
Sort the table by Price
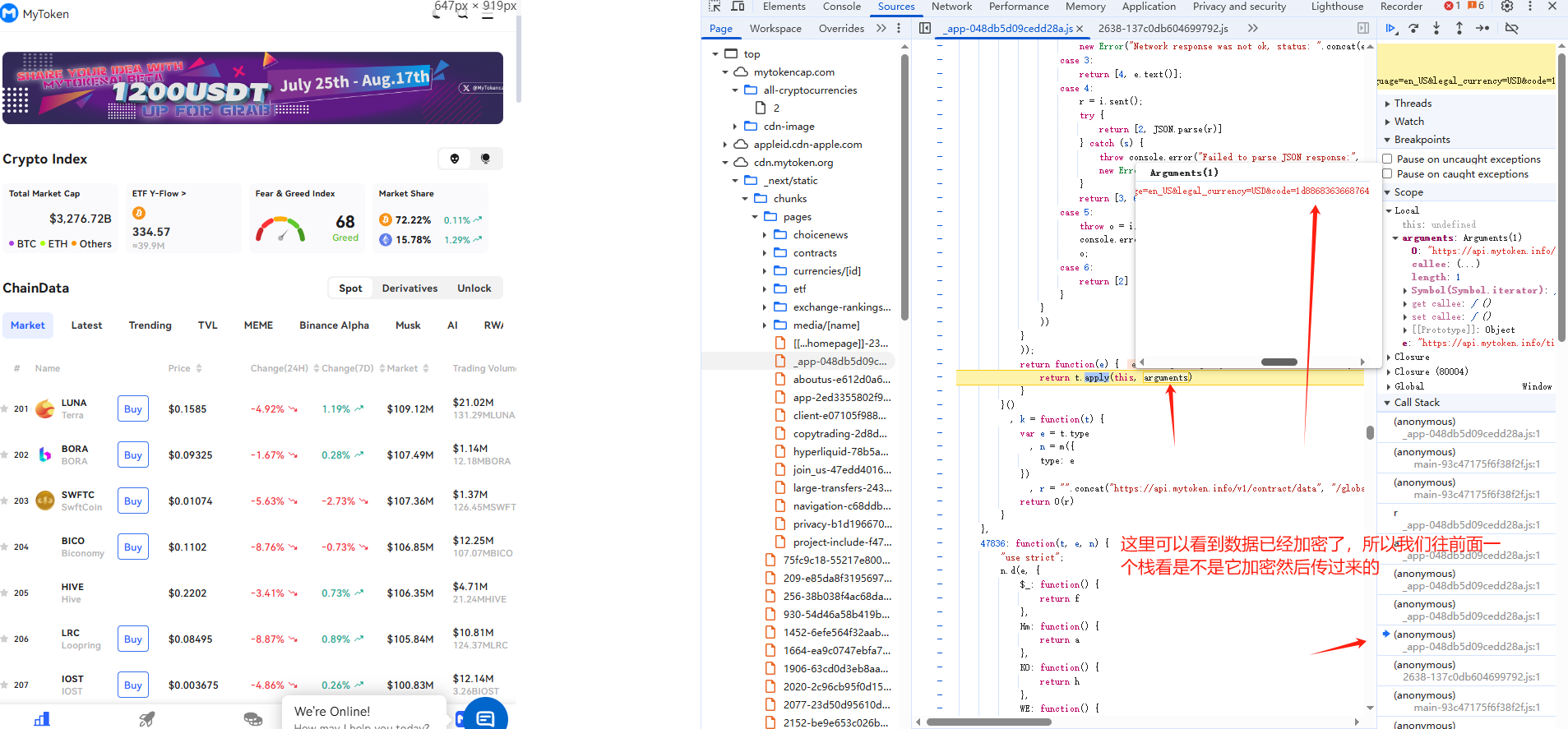185,368
